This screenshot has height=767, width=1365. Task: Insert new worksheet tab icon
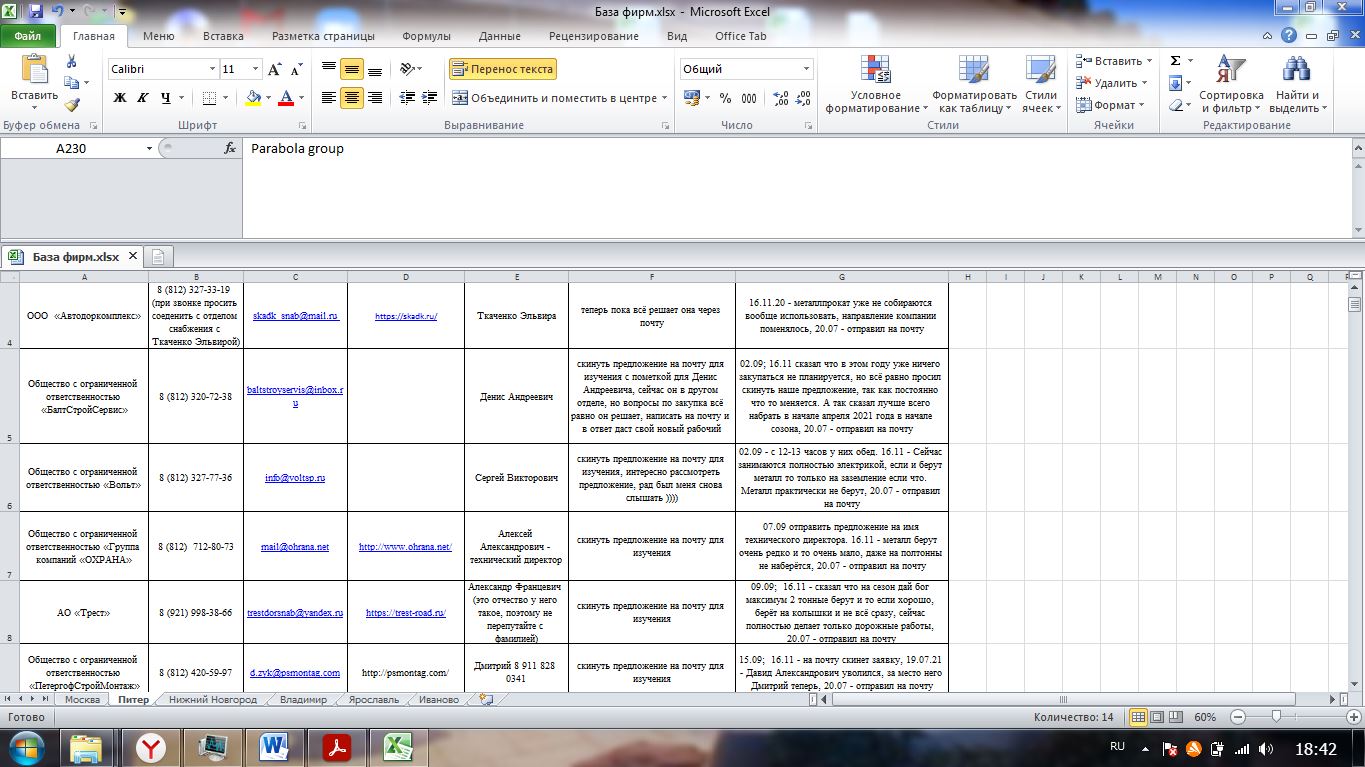point(486,700)
